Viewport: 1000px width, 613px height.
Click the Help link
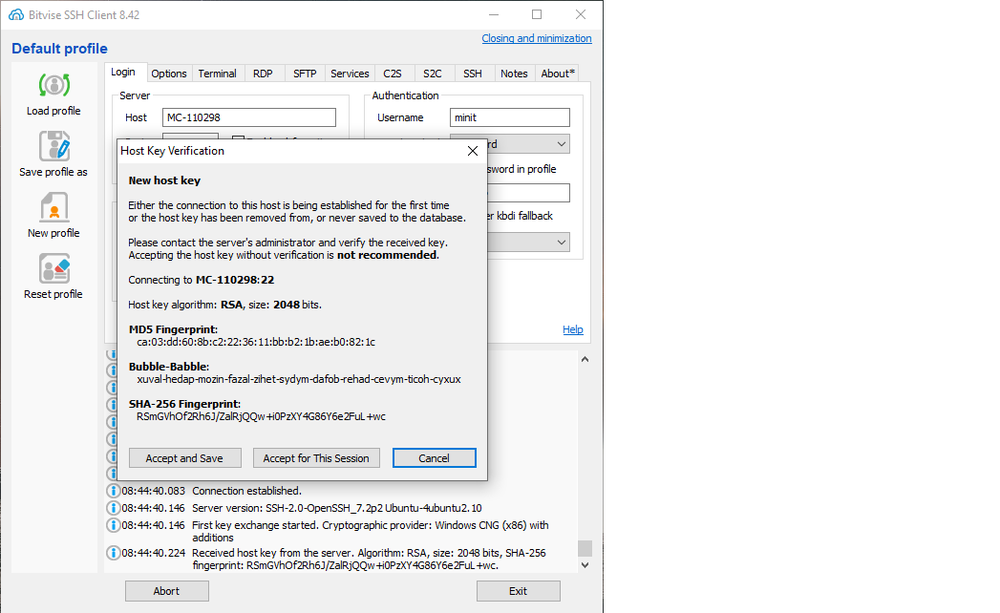[x=573, y=329]
